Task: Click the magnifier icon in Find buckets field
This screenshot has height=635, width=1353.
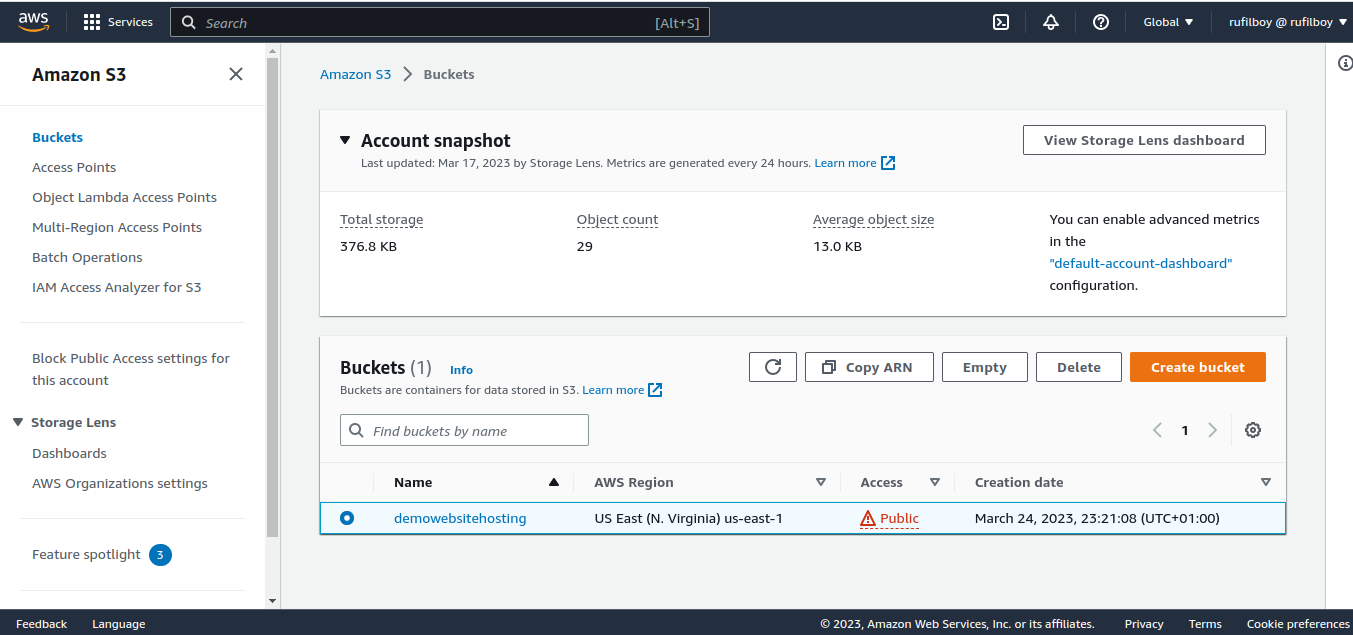Action: click(357, 431)
